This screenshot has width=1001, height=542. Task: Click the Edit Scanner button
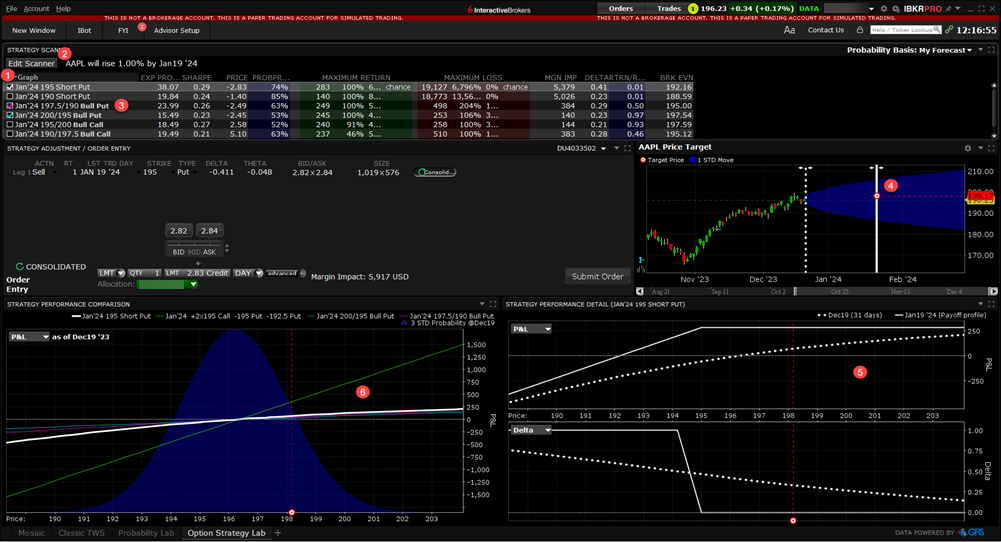31,63
